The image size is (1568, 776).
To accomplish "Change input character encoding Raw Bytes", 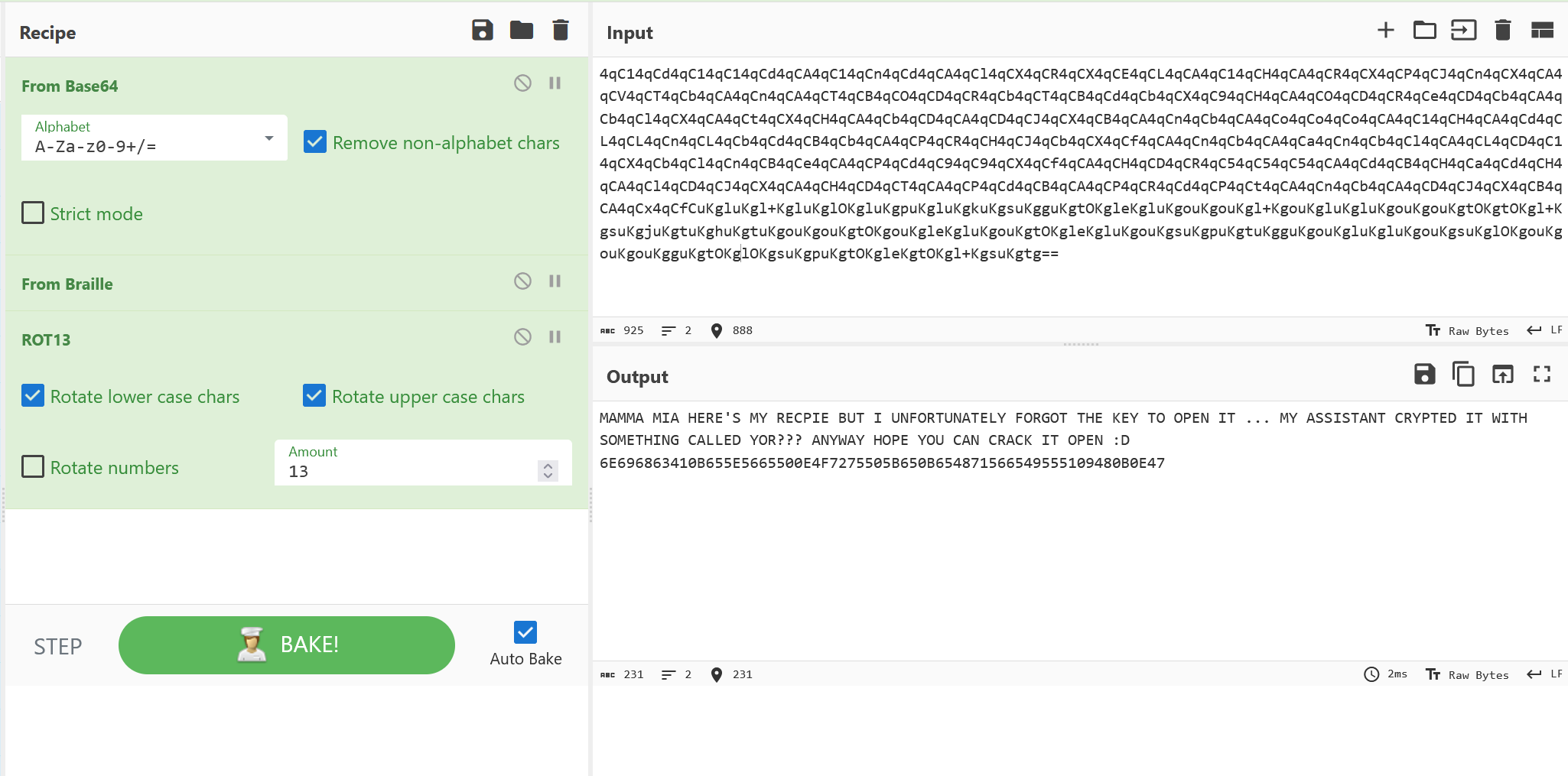I will pos(1467,330).
